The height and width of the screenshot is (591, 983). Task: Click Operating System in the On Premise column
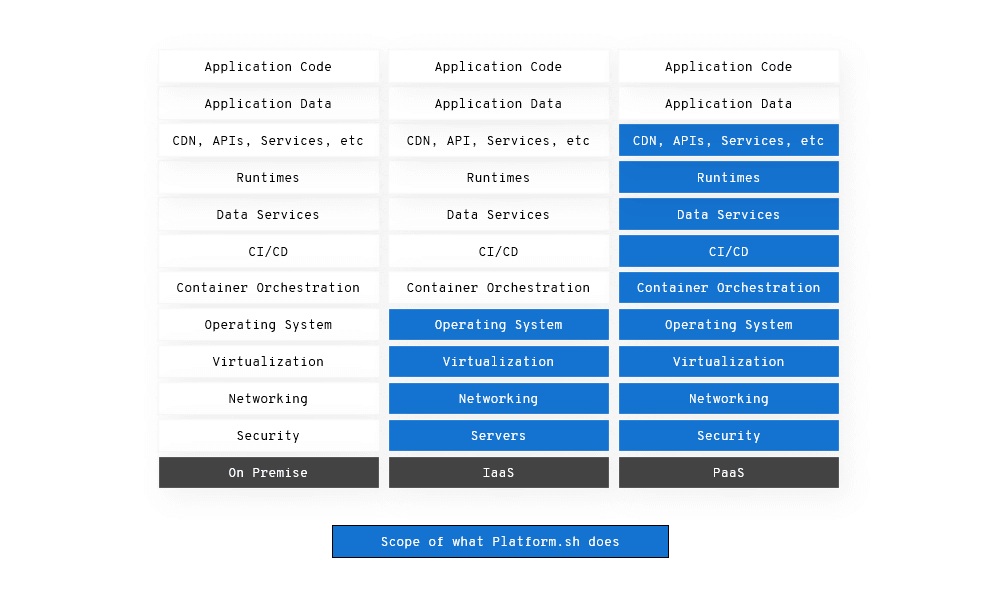tap(268, 325)
